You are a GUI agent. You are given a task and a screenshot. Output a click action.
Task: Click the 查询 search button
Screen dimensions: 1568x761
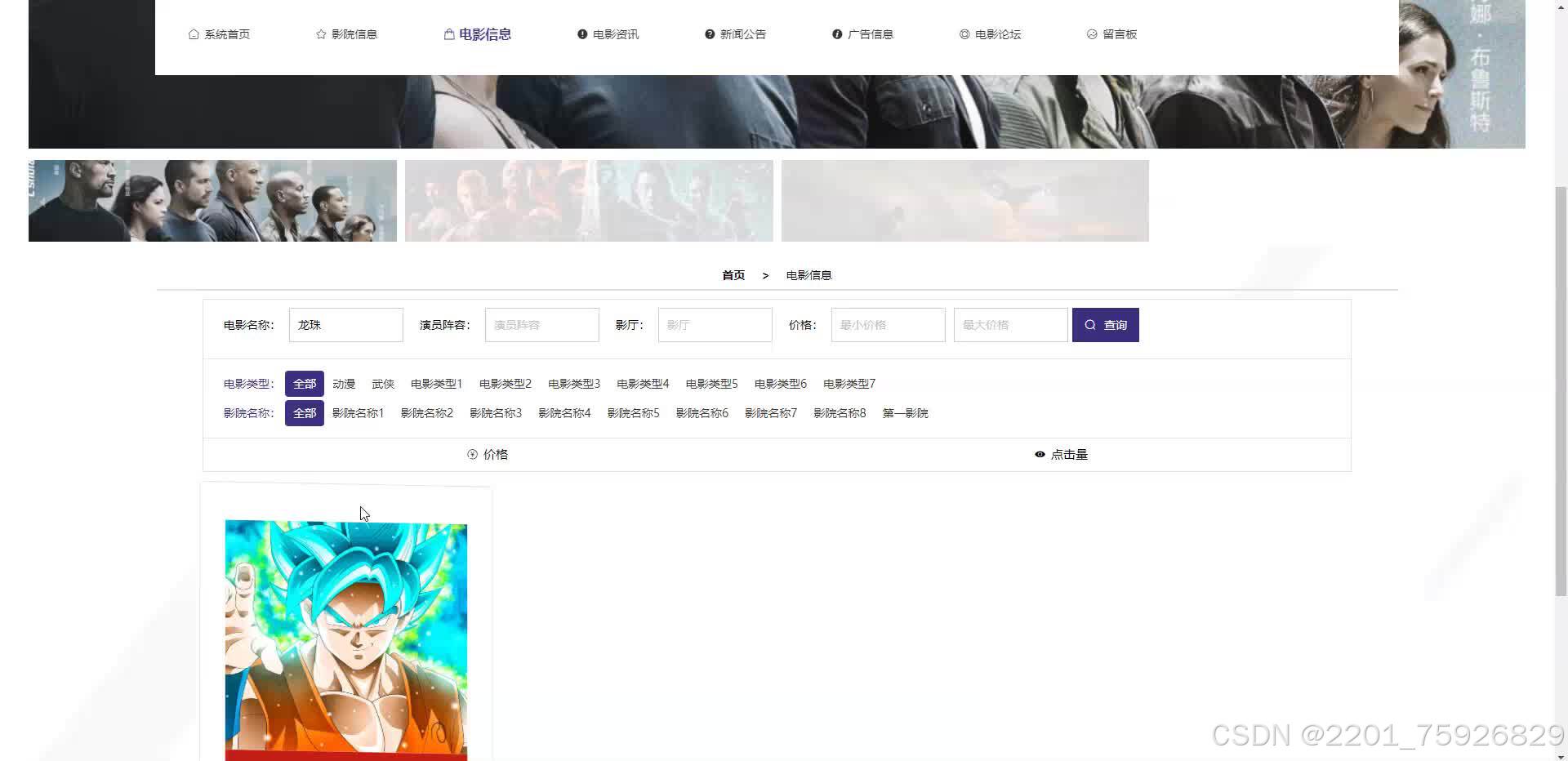pyautogui.click(x=1106, y=325)
